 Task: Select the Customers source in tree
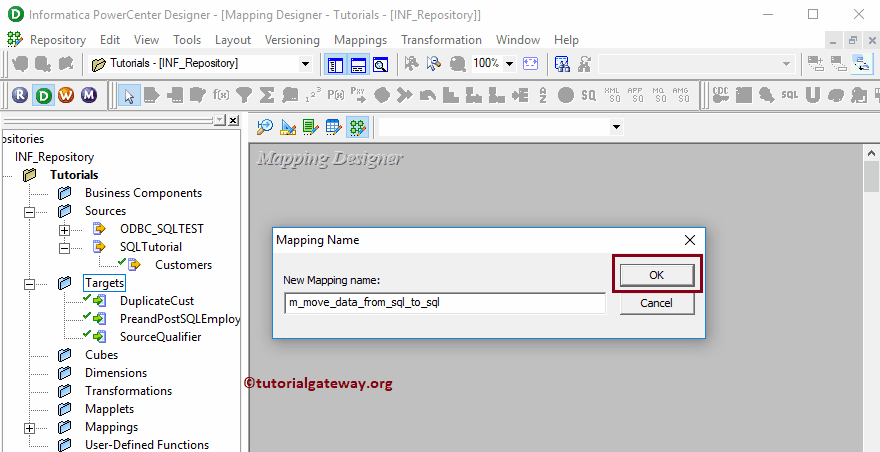point(184,265)
